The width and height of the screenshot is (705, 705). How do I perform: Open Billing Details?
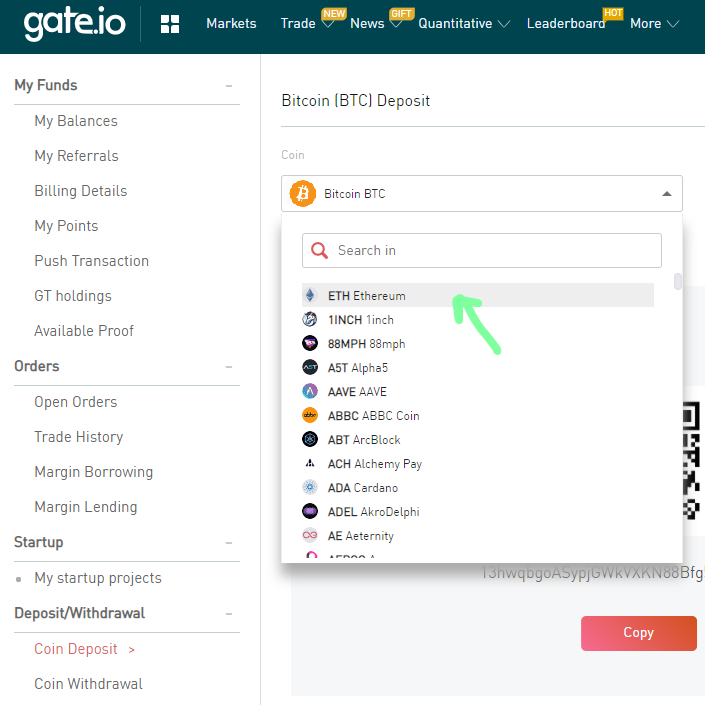click(x=81, y=191)
